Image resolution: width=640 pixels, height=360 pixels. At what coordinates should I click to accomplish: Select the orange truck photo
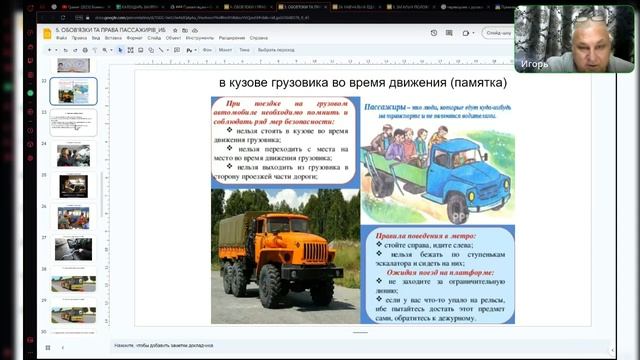(285, 256)
